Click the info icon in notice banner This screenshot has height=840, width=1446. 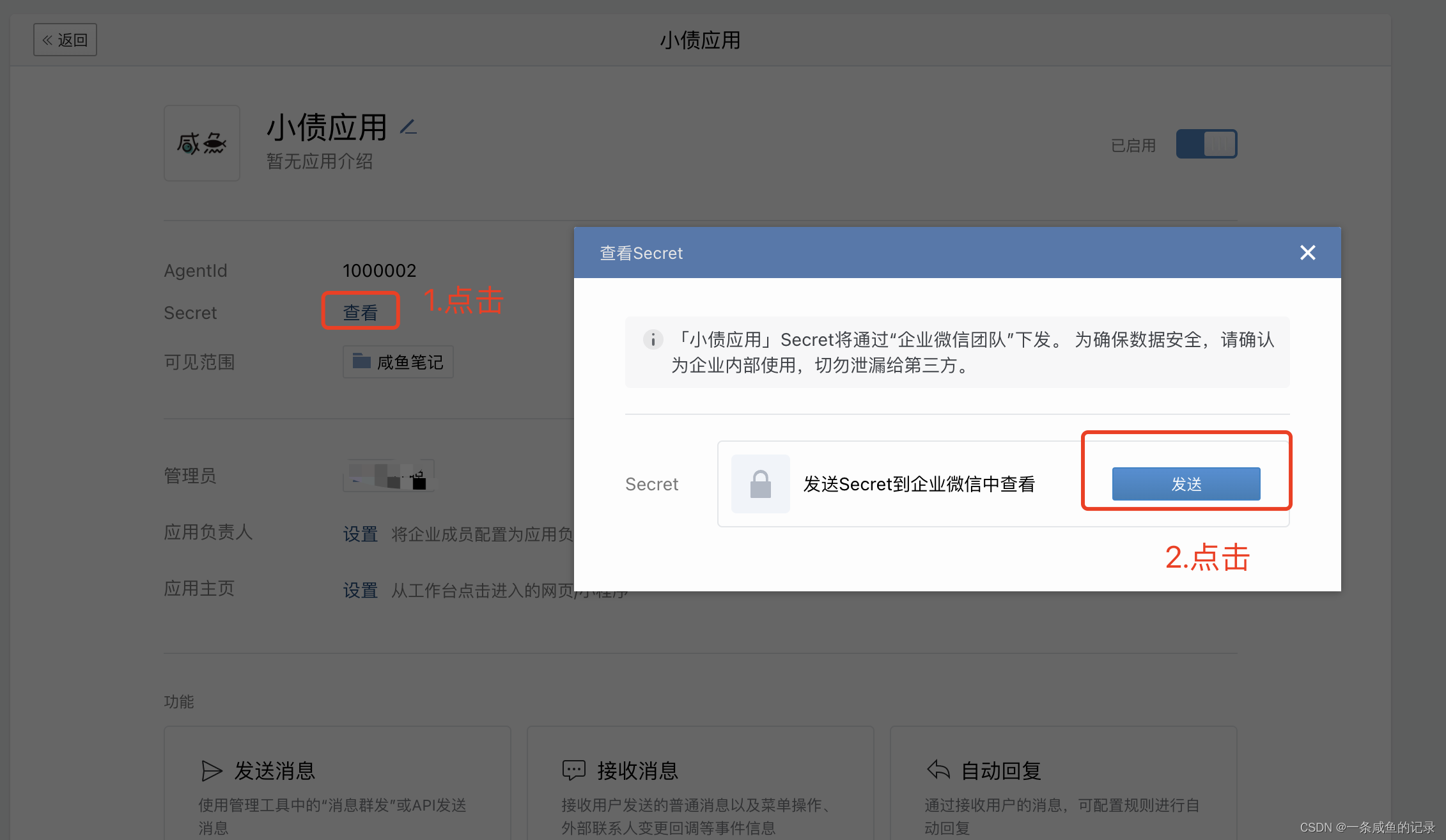pos(653,339)
